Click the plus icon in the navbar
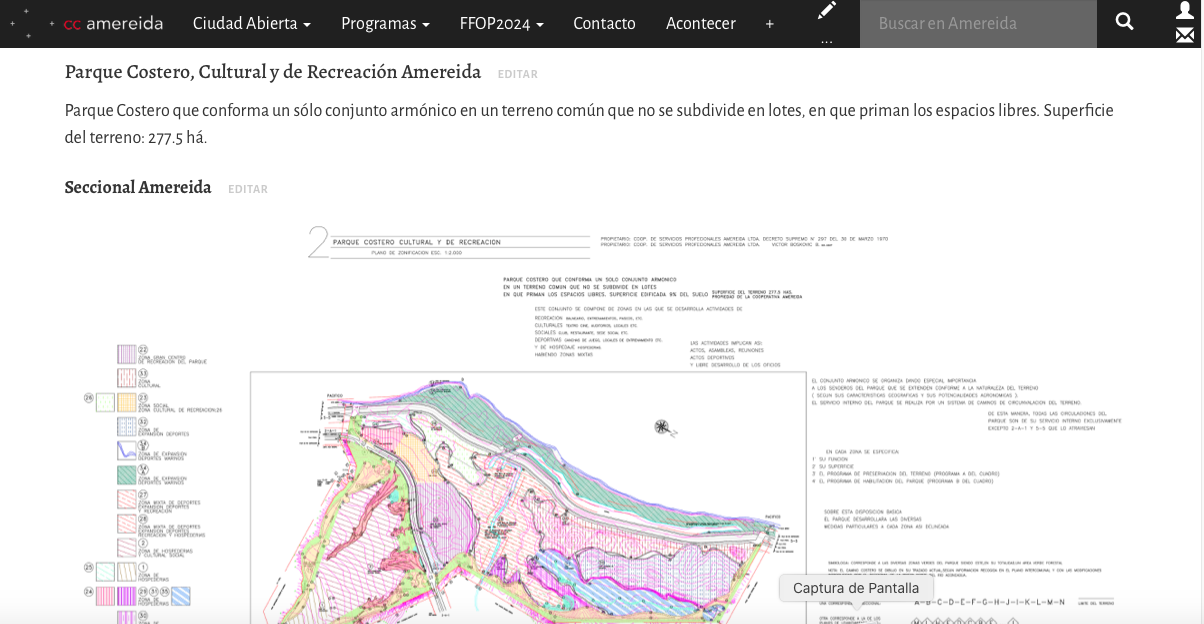Viewport: 1204px width, 624px height. [x=769, y=24]
